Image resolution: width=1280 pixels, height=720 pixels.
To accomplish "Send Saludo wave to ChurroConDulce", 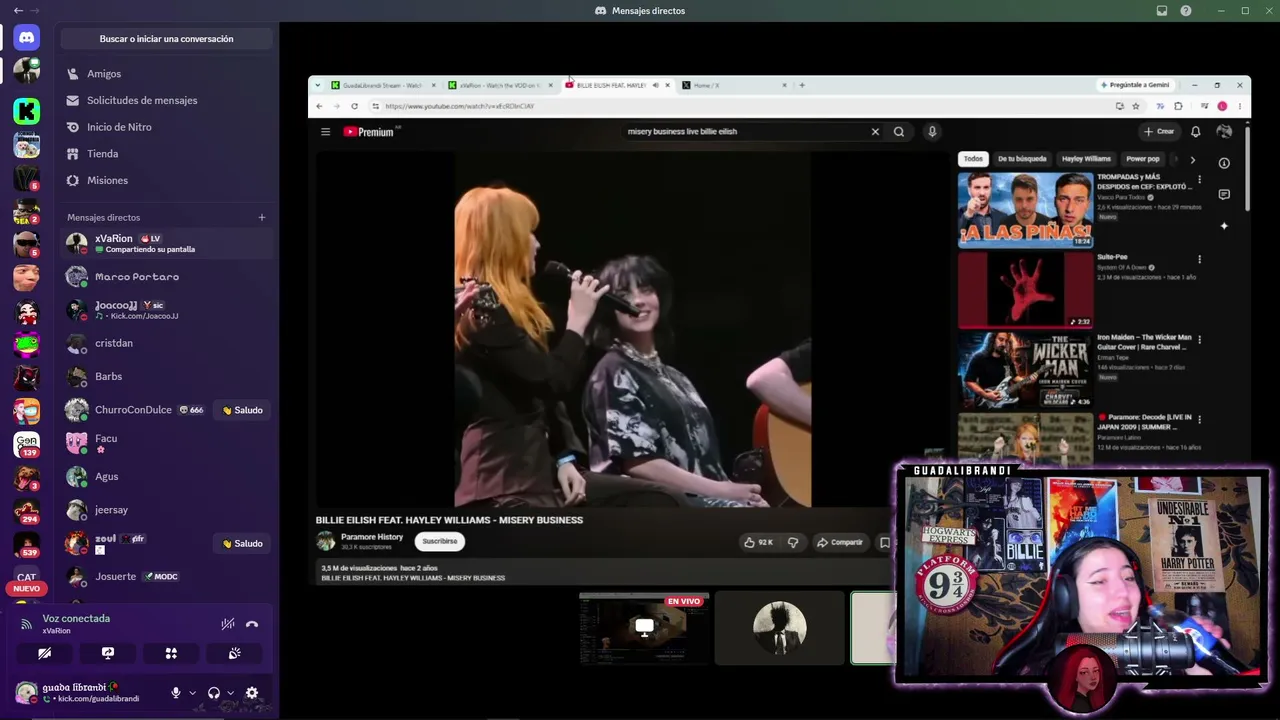I will point(242,410).
